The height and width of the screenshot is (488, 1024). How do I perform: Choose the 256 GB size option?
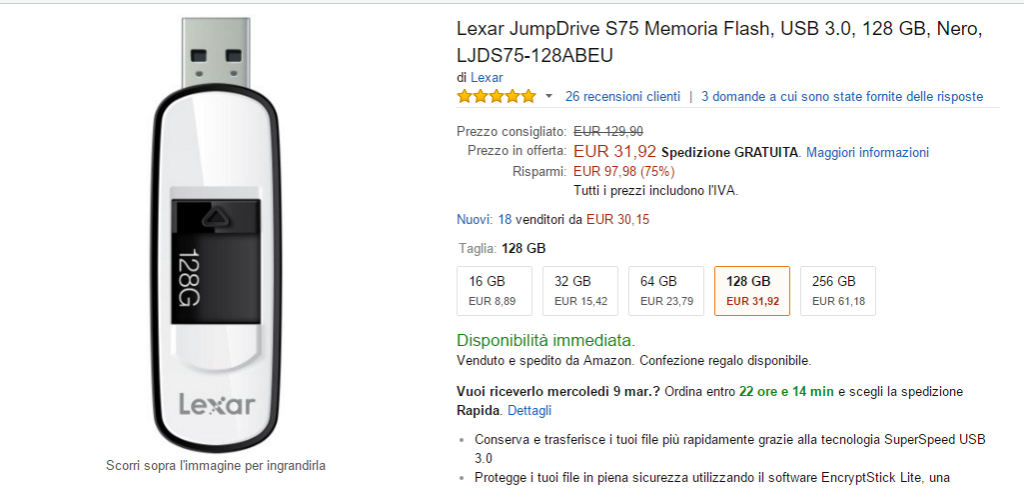coord(838,290)
